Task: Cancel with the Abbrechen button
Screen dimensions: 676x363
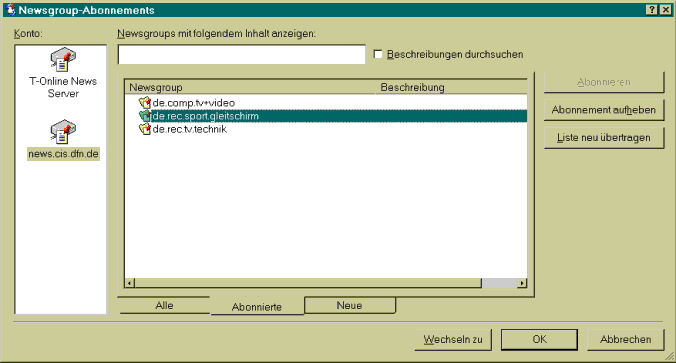Action: point(626,340)
